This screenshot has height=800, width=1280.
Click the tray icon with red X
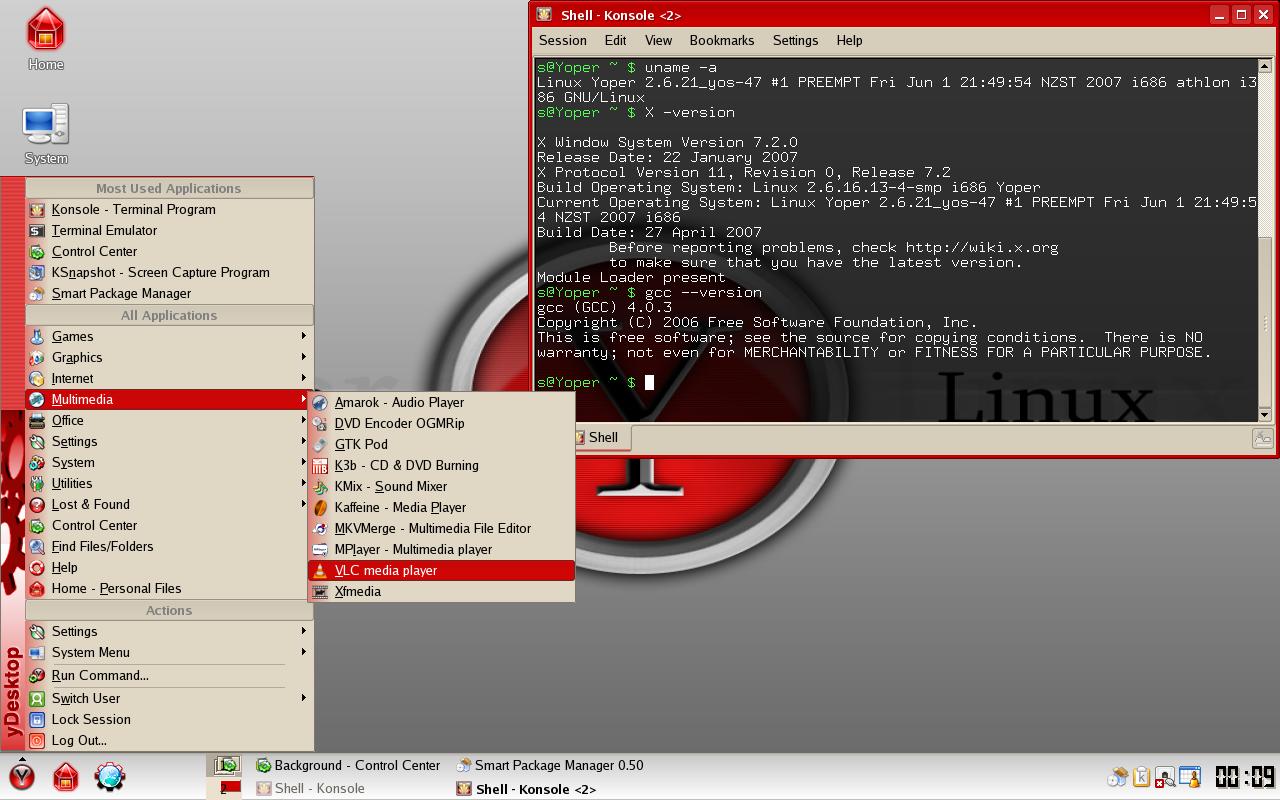(1165, 777)
